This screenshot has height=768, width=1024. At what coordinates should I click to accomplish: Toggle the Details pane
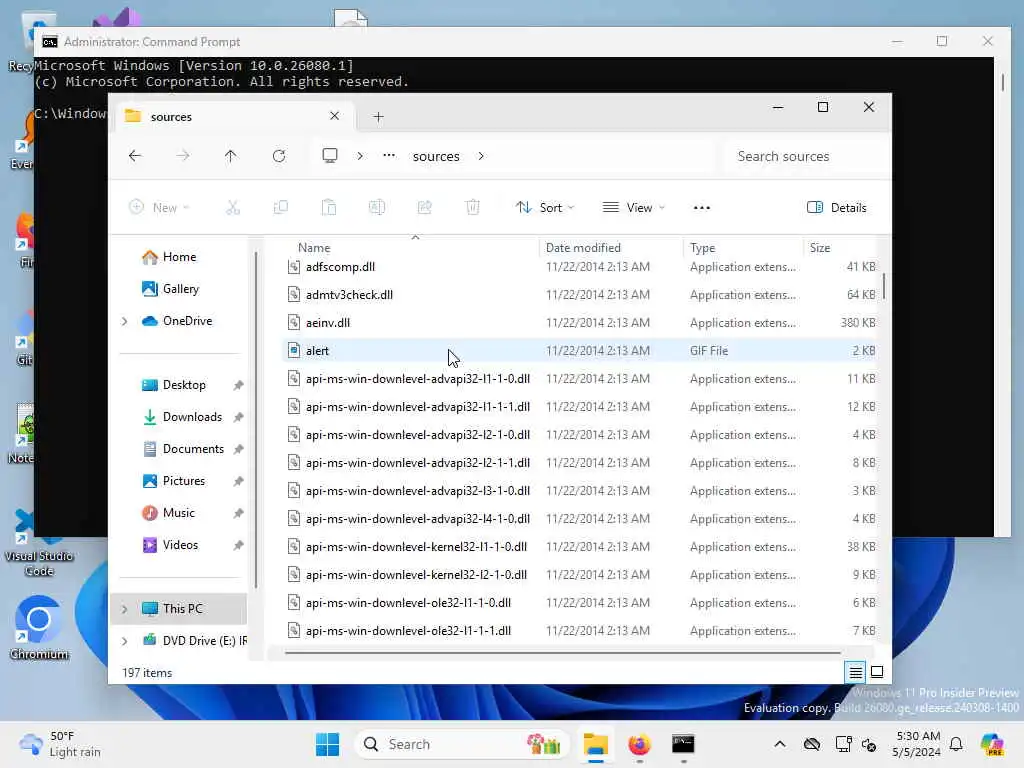(x=837, y=208)
